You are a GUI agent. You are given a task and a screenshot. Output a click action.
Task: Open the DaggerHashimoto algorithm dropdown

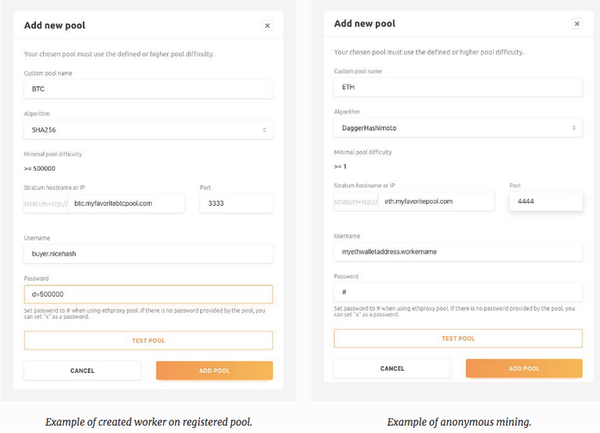click(458, 128)
